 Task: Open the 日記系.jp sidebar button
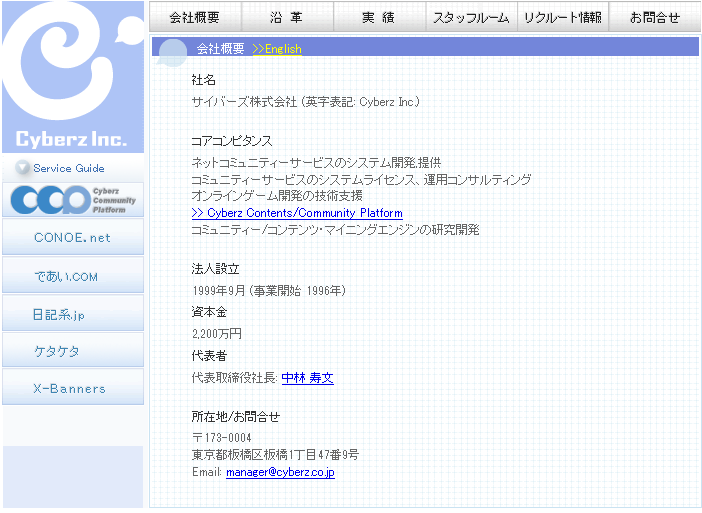(x=73, y=313)
